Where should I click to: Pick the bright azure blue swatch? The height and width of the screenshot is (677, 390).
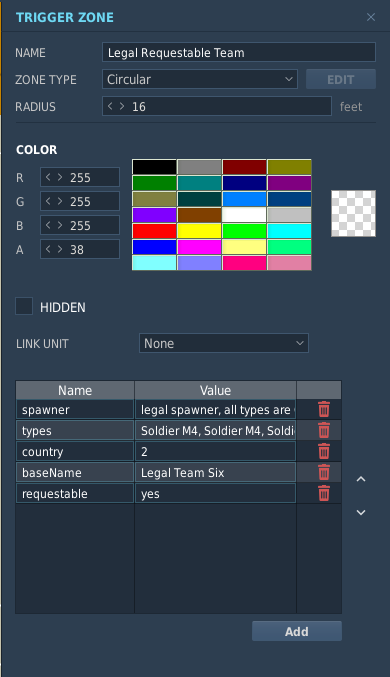point(244,199)
